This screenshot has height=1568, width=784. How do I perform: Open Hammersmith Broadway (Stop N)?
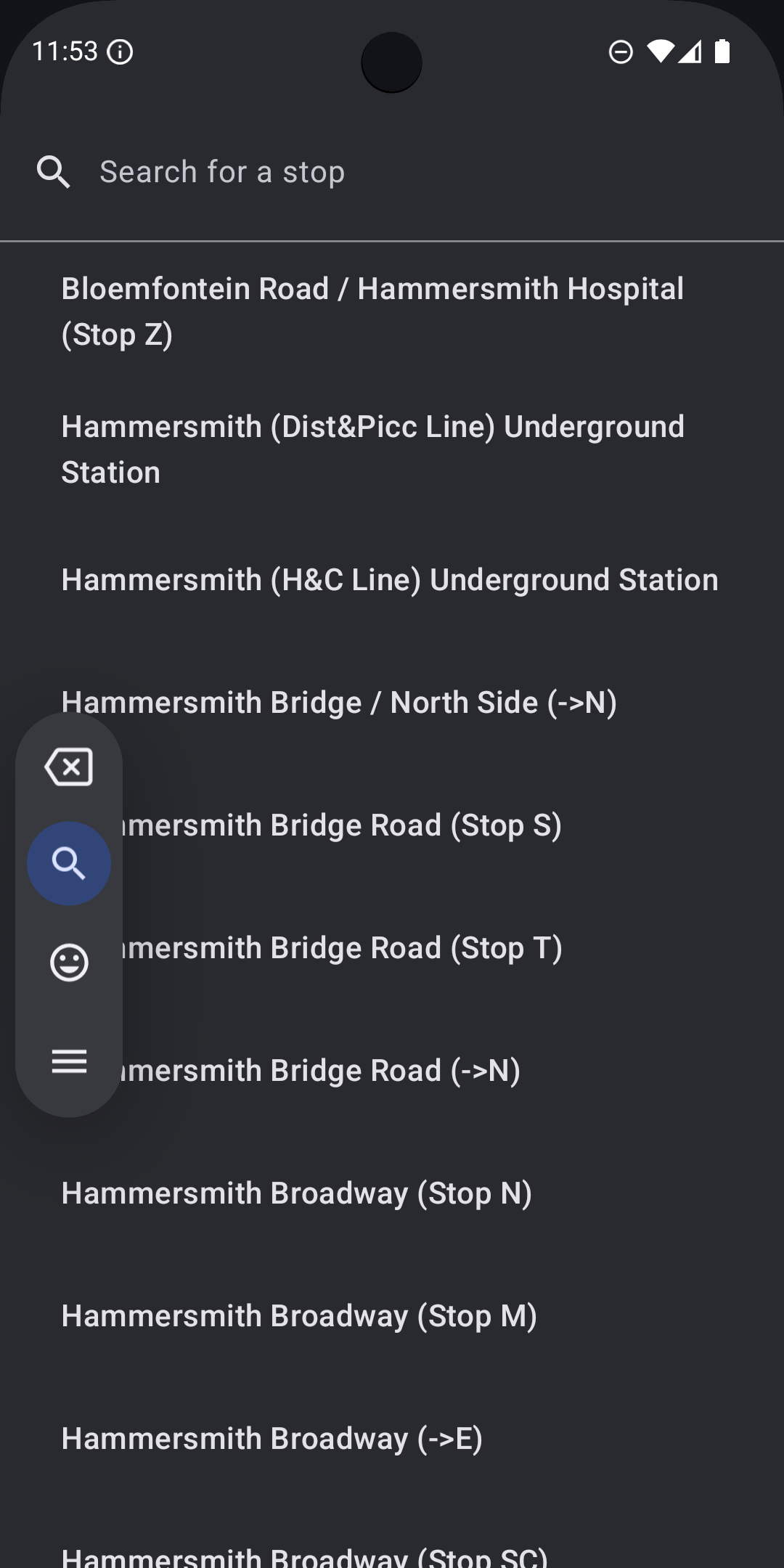click(x=296, y=1193)
